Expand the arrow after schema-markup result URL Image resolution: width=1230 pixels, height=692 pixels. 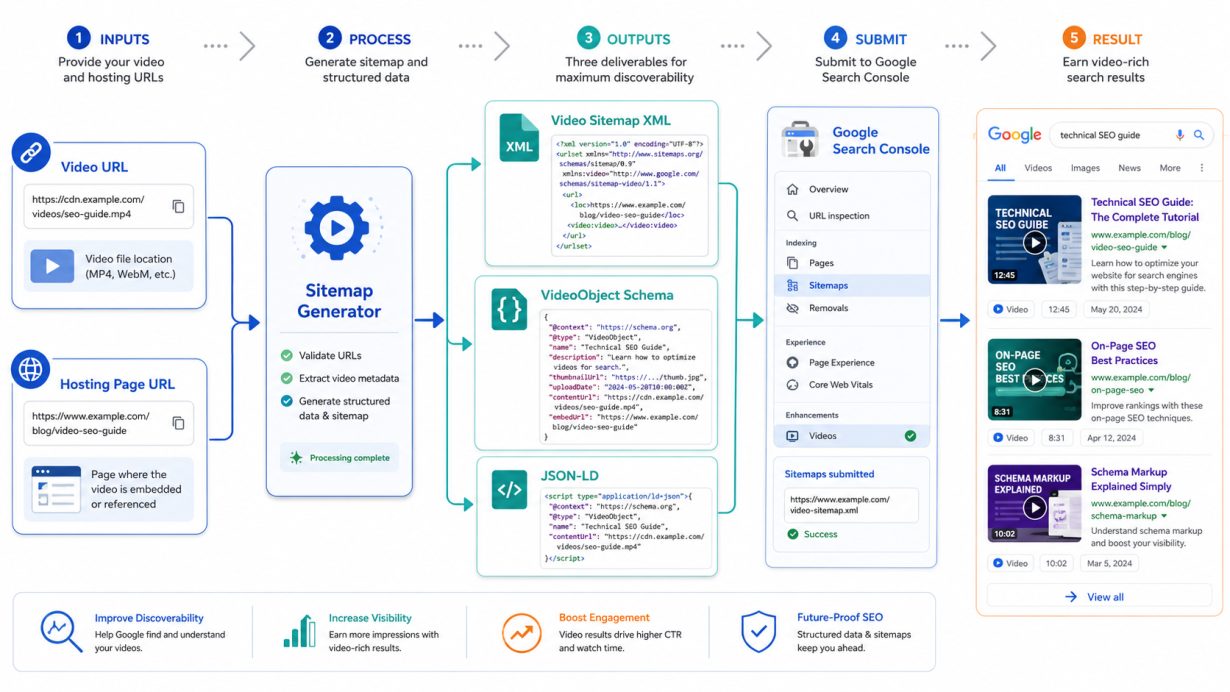[x=1165, y=516]
